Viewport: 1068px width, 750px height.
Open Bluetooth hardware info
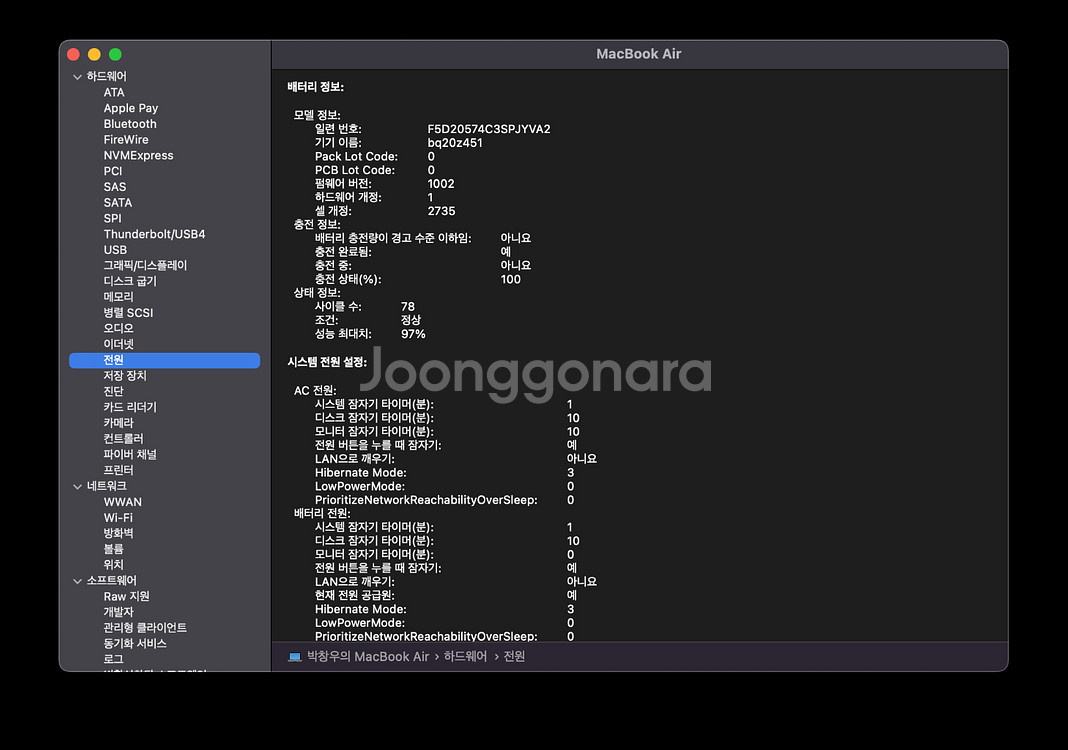[x=130, y=124]
